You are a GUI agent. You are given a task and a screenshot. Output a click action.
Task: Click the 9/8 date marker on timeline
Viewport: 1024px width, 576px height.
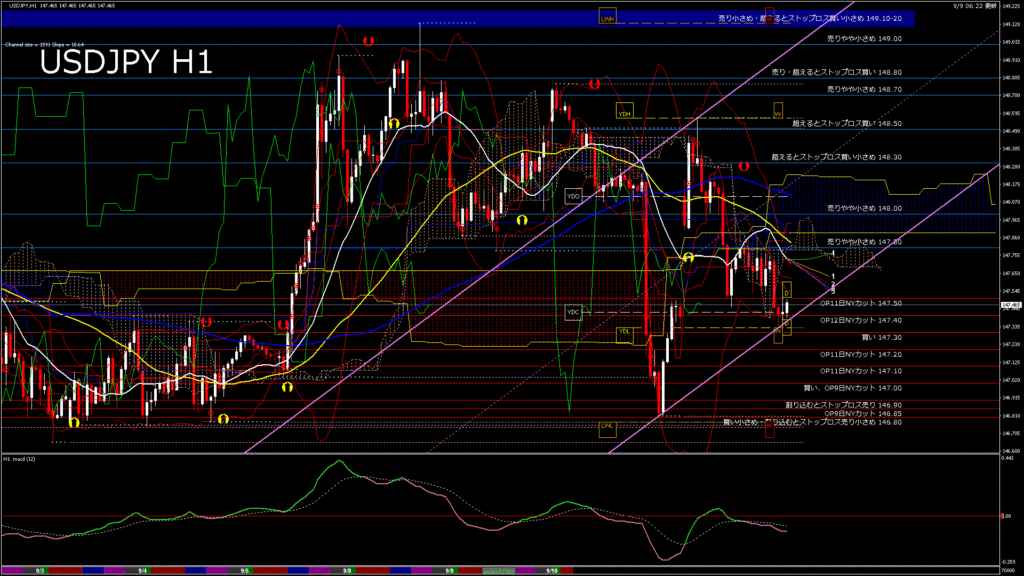pos(347,571)
